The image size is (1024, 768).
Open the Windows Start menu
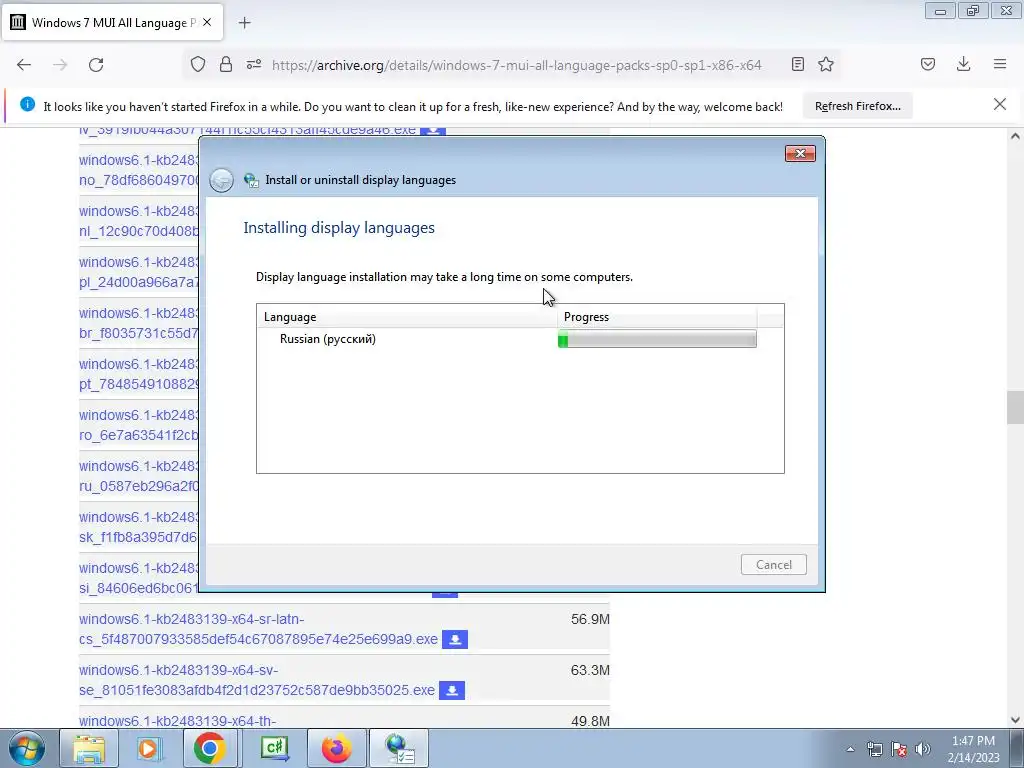[27, 748]
